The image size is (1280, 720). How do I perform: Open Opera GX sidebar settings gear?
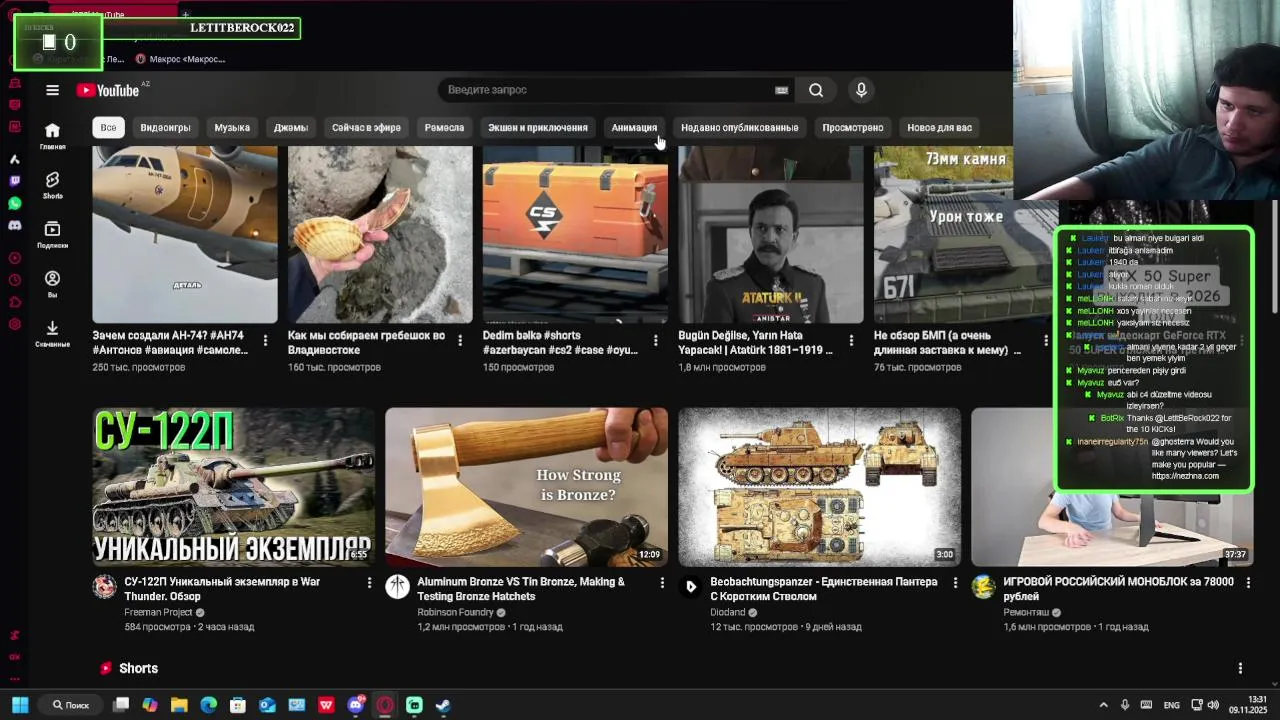(14, 324)
